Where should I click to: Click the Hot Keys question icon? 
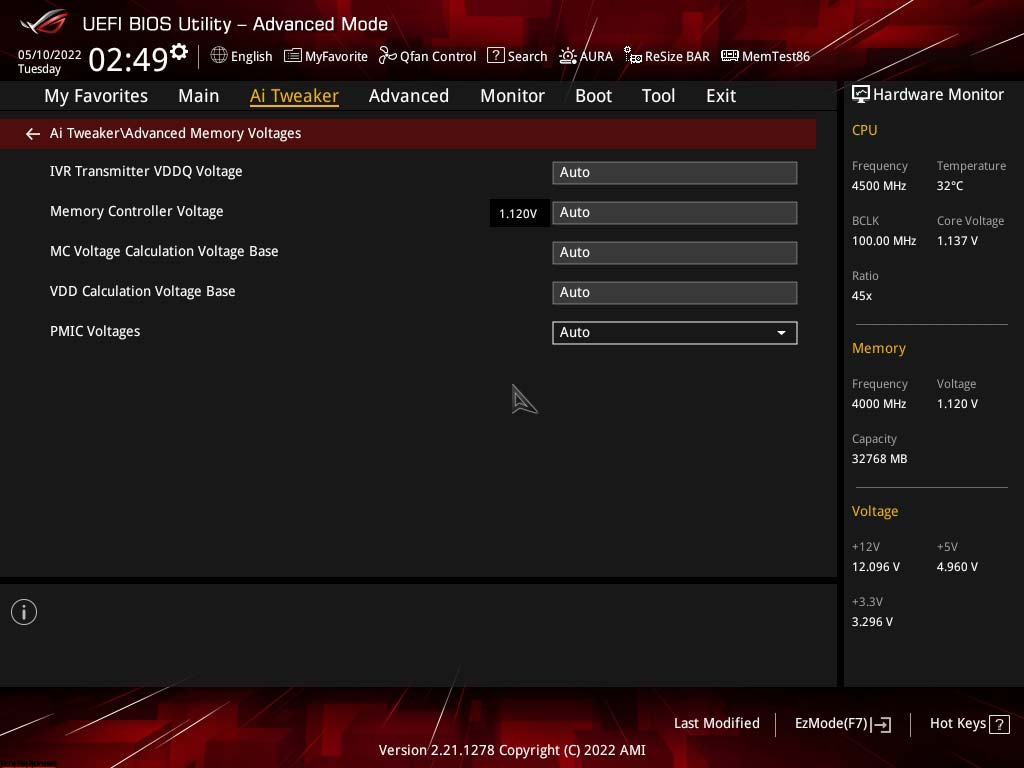click(999, 724)
